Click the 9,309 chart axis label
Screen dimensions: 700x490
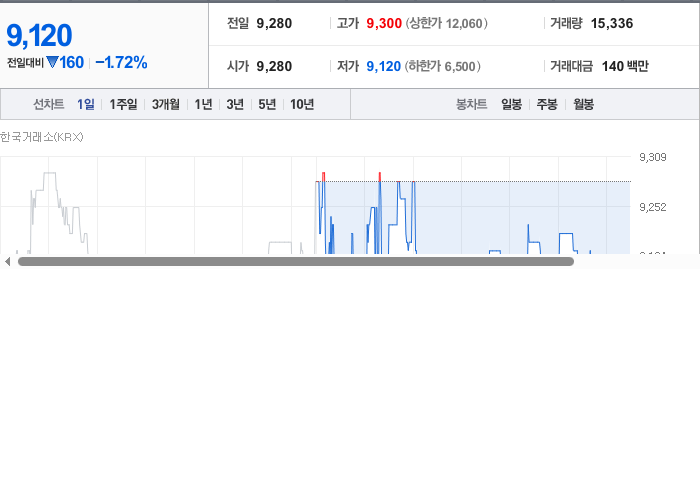coord(653,157)
